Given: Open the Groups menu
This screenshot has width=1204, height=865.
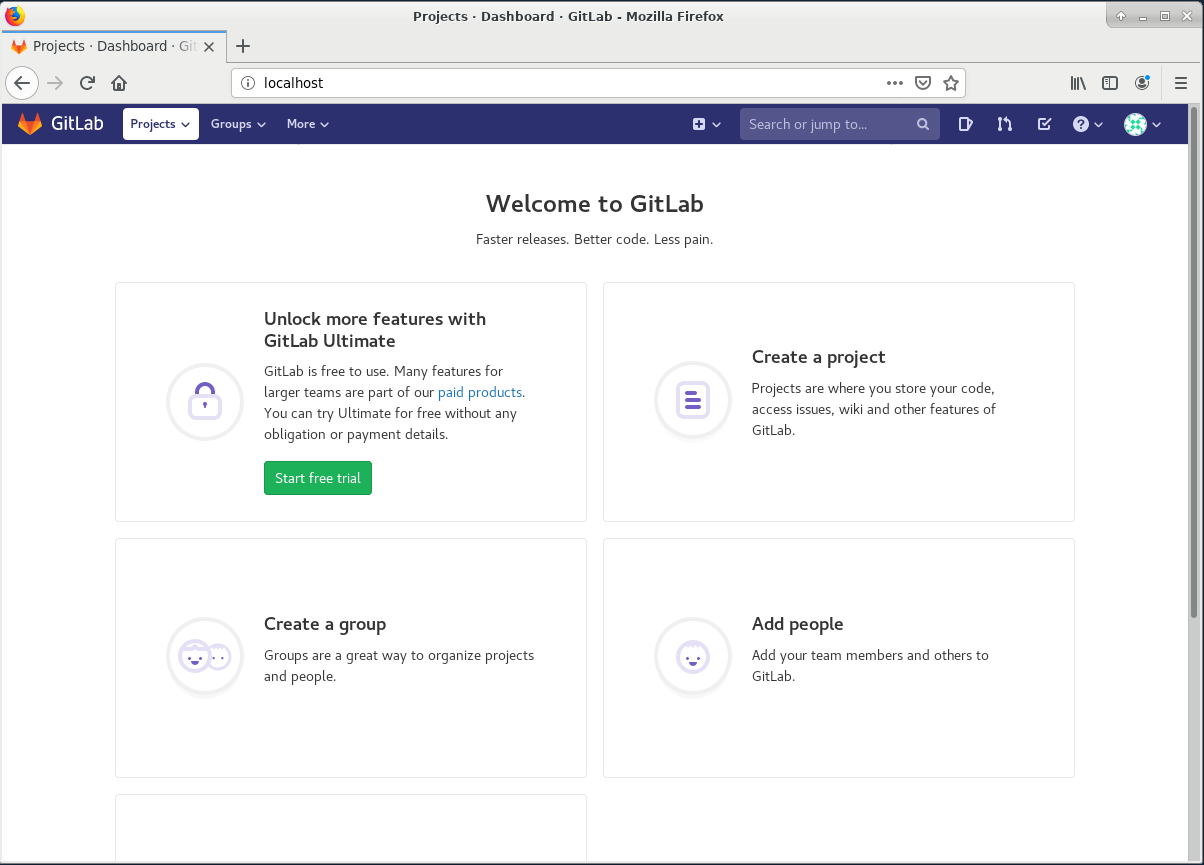Looking at the screenshot, I should (x=237, y=124).
